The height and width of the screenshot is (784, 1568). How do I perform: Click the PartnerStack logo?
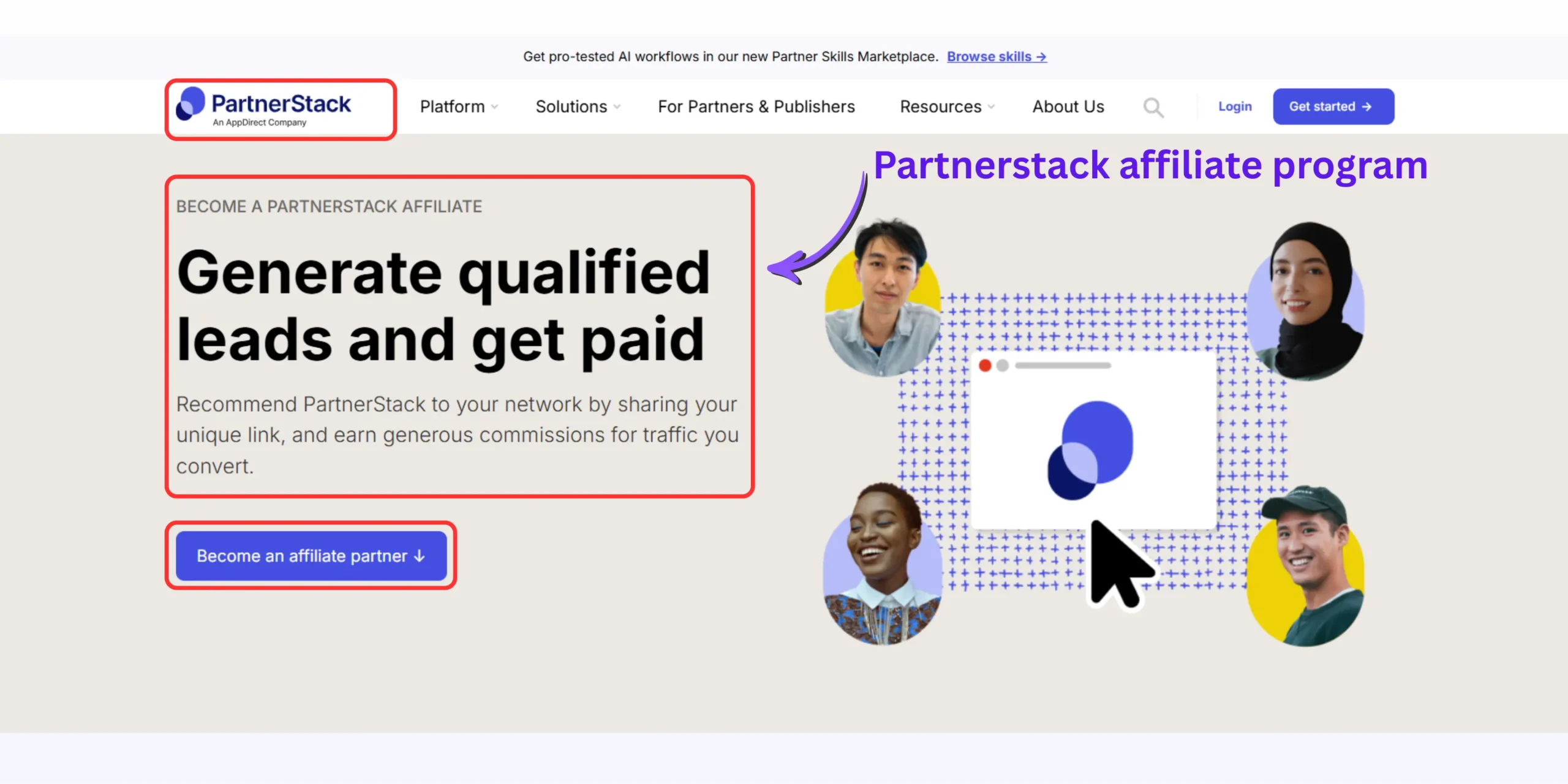click(x=263, y=107)
